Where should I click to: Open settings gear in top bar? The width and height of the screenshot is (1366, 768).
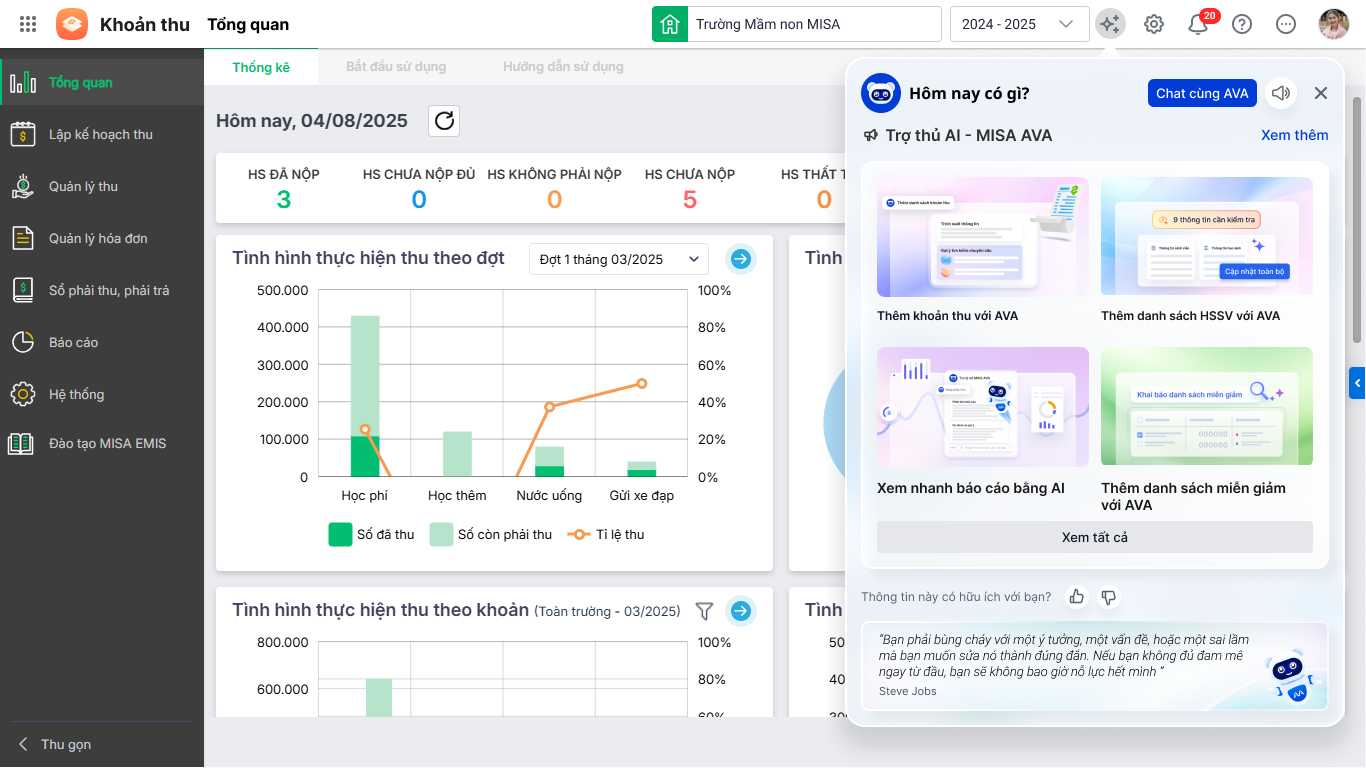click(1154, 24)
